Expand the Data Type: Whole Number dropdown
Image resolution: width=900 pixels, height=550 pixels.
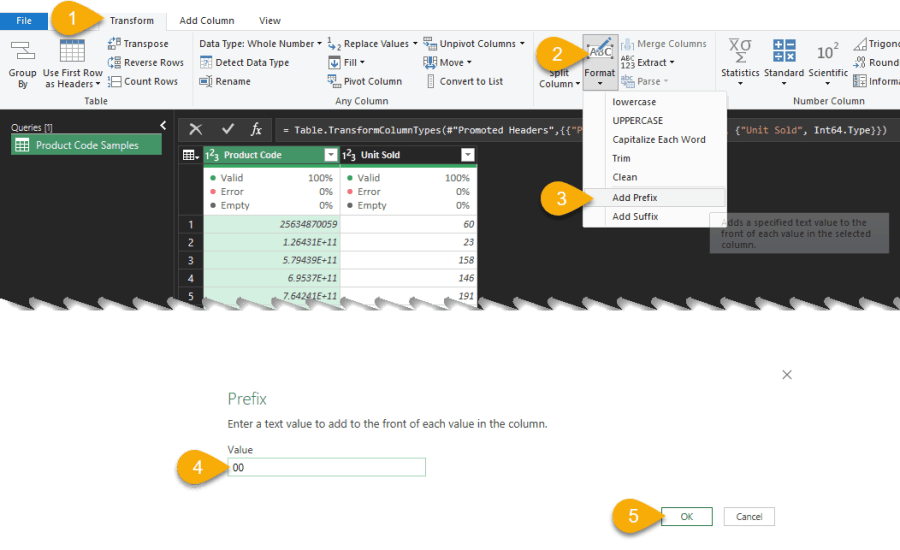pos(319,44)
